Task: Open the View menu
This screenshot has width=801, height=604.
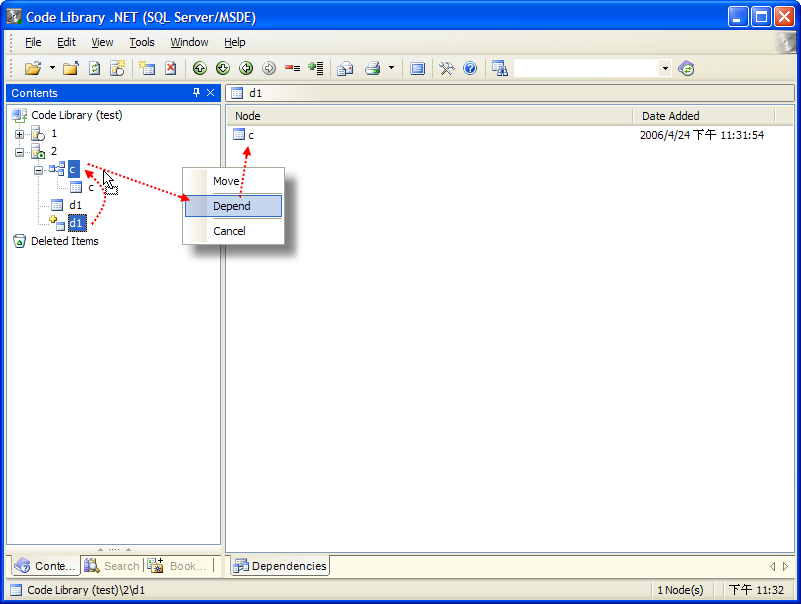Action: [102, 42]
